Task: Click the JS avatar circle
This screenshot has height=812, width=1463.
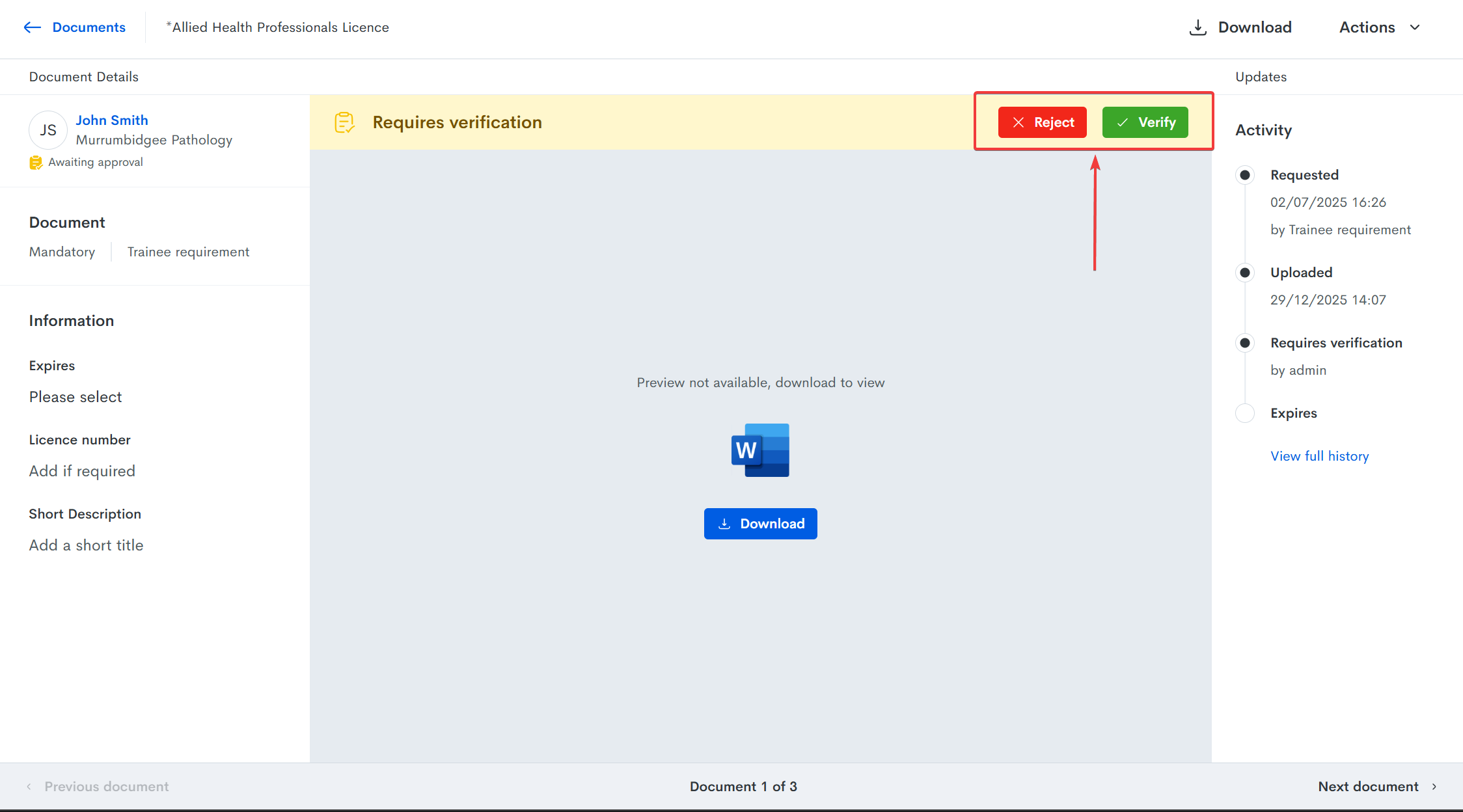Action: [x=48, y=130]
